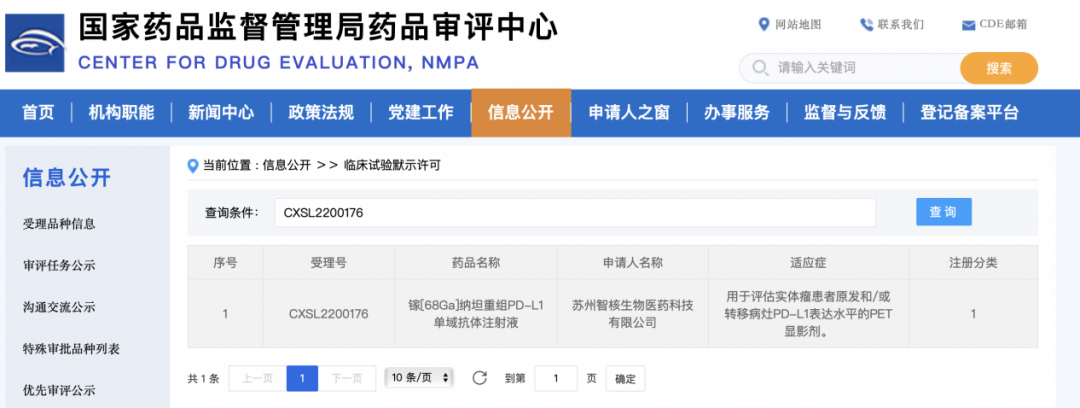Select the 信息公开 navigation tab
This screenshot has width=1080, height=408.
[x=521, y=112]
